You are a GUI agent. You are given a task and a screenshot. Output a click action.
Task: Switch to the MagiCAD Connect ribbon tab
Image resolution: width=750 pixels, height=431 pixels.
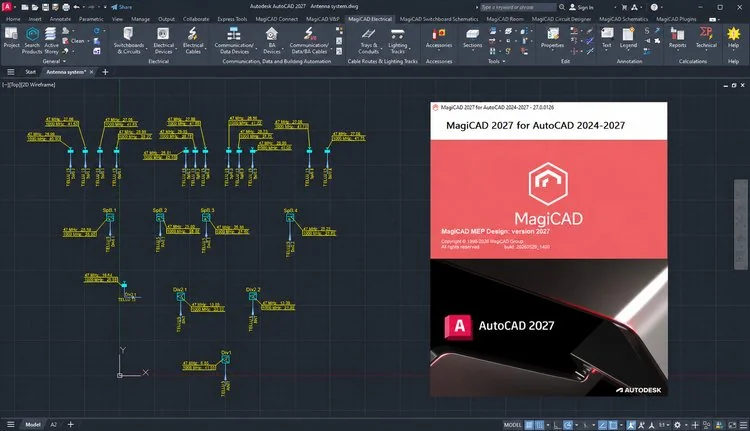click(x=276, y=19)
